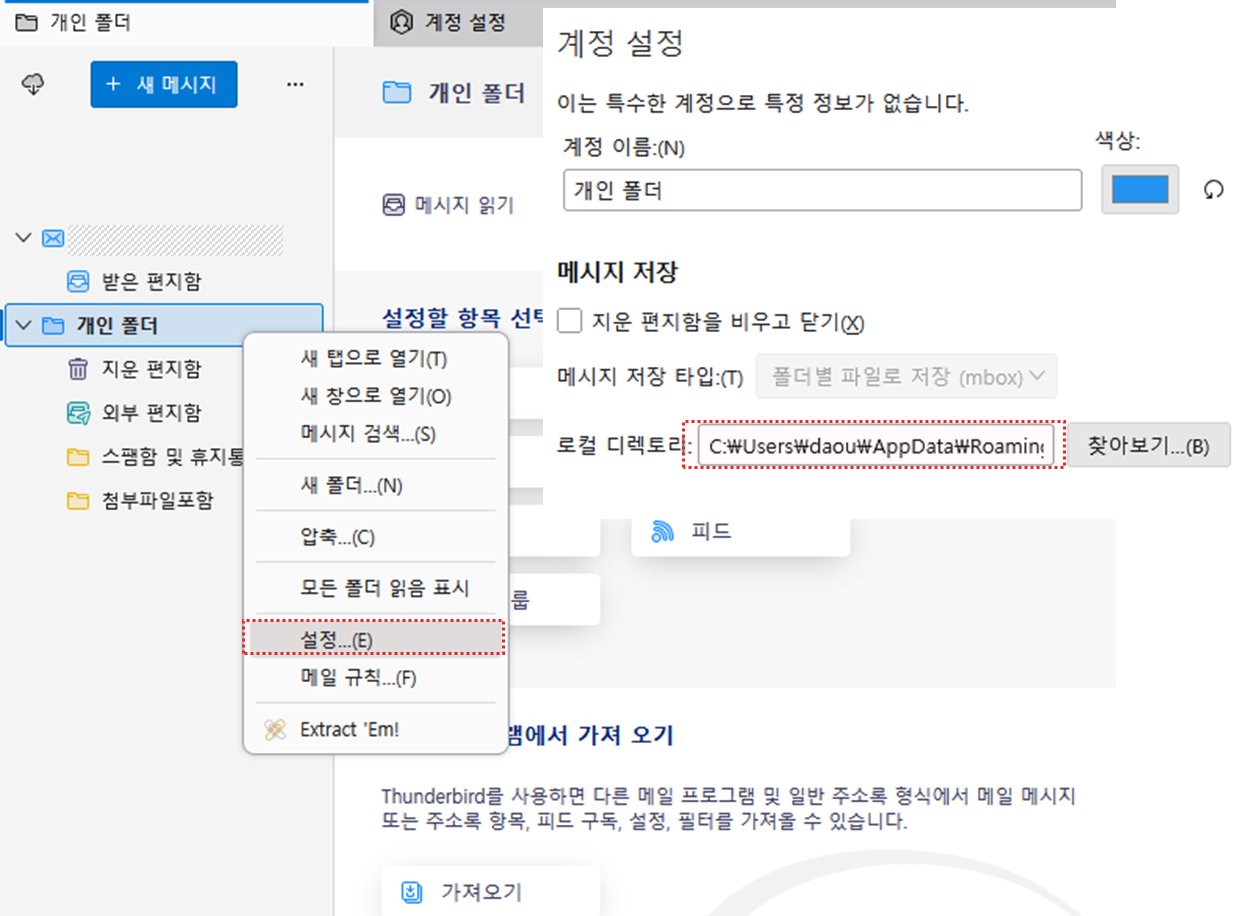Open the 받은 편지함 inbox folder
The image size is (1242, 916).
152,281
